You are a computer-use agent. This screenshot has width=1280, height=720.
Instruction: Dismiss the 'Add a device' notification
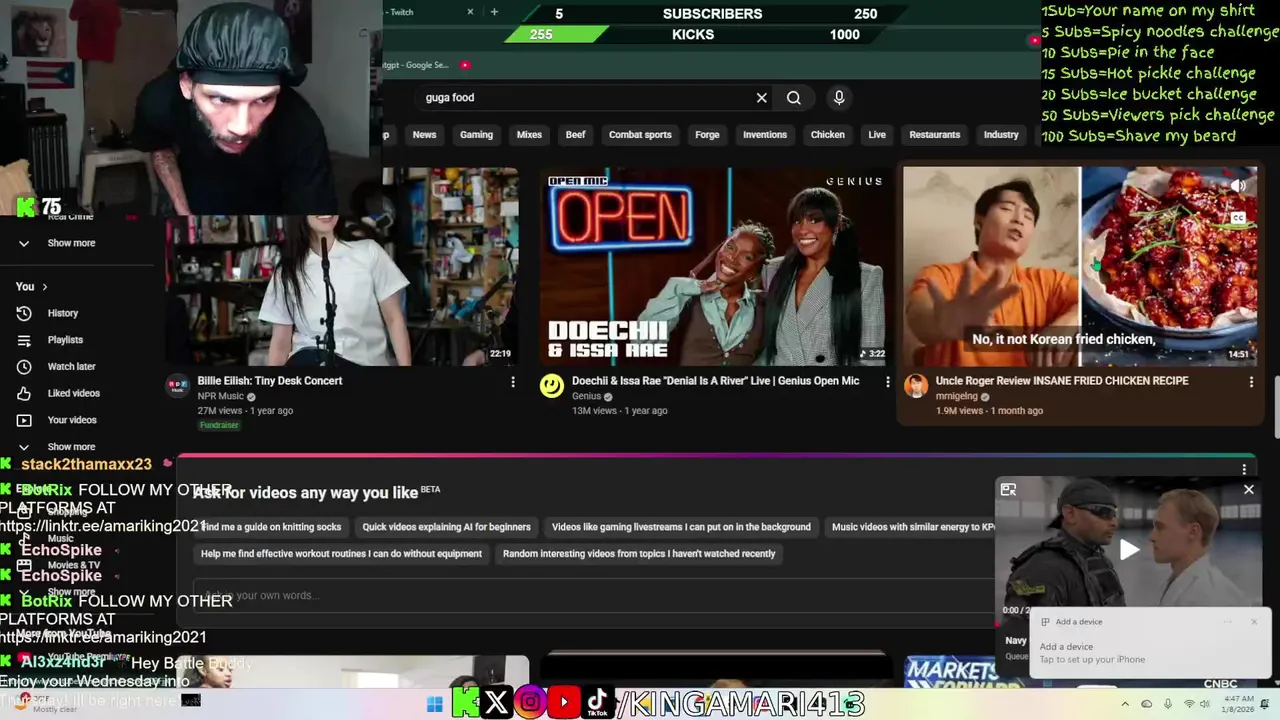1254,622
